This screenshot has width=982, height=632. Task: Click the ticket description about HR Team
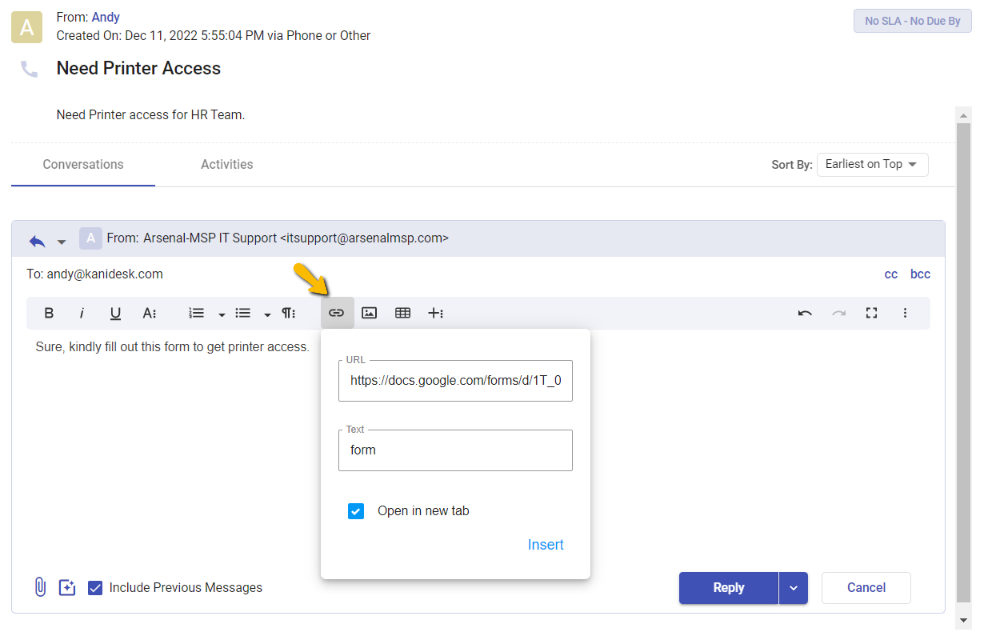pos(150,115)
